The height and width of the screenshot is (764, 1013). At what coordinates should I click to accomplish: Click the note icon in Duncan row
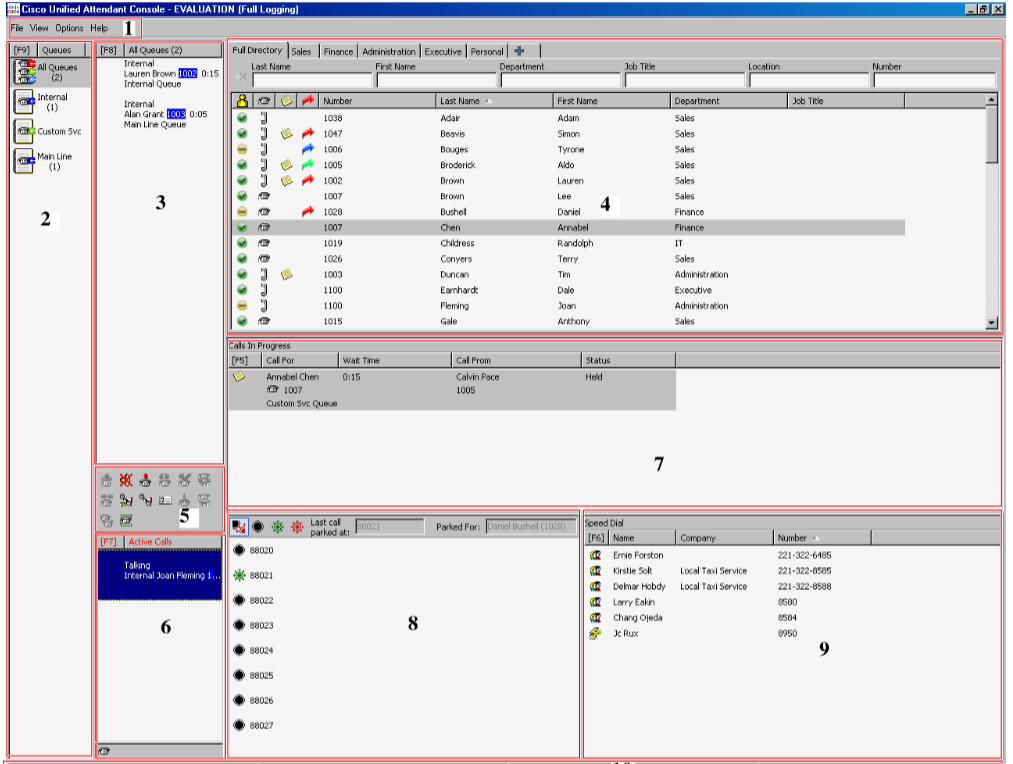(287, 274)
